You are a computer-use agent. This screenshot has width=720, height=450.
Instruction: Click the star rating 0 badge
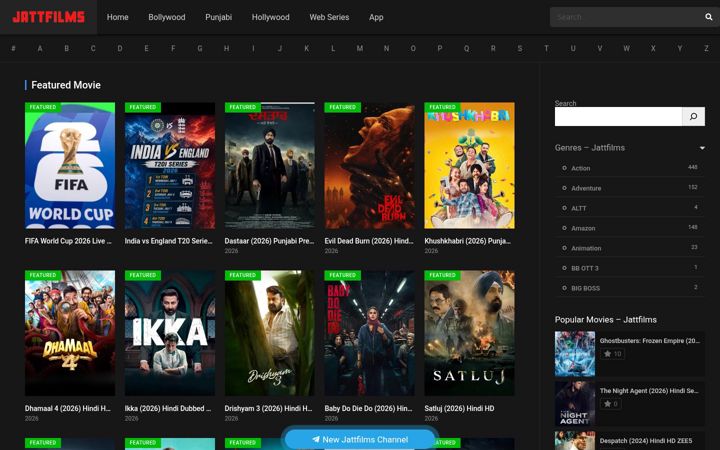click(x=610, y=404)
